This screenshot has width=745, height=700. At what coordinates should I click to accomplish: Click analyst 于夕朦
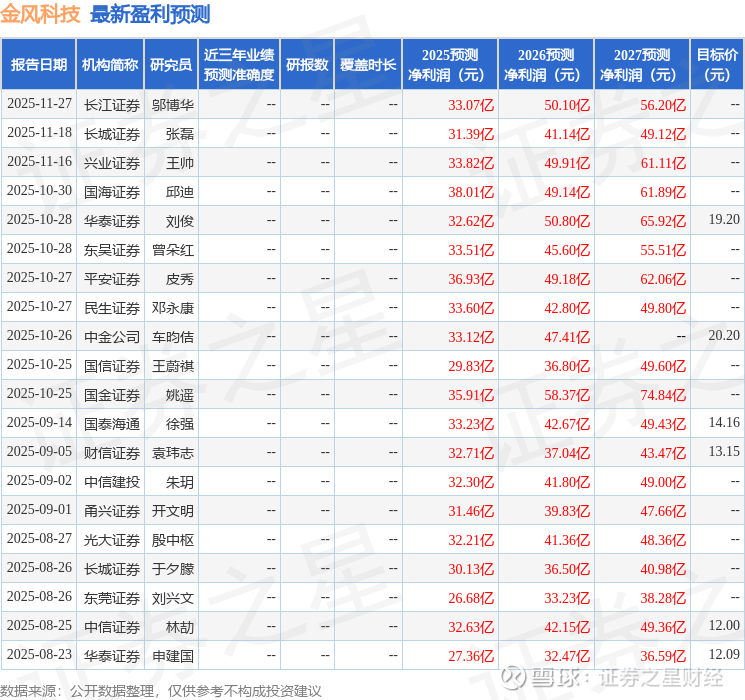[x=173, y=569]
